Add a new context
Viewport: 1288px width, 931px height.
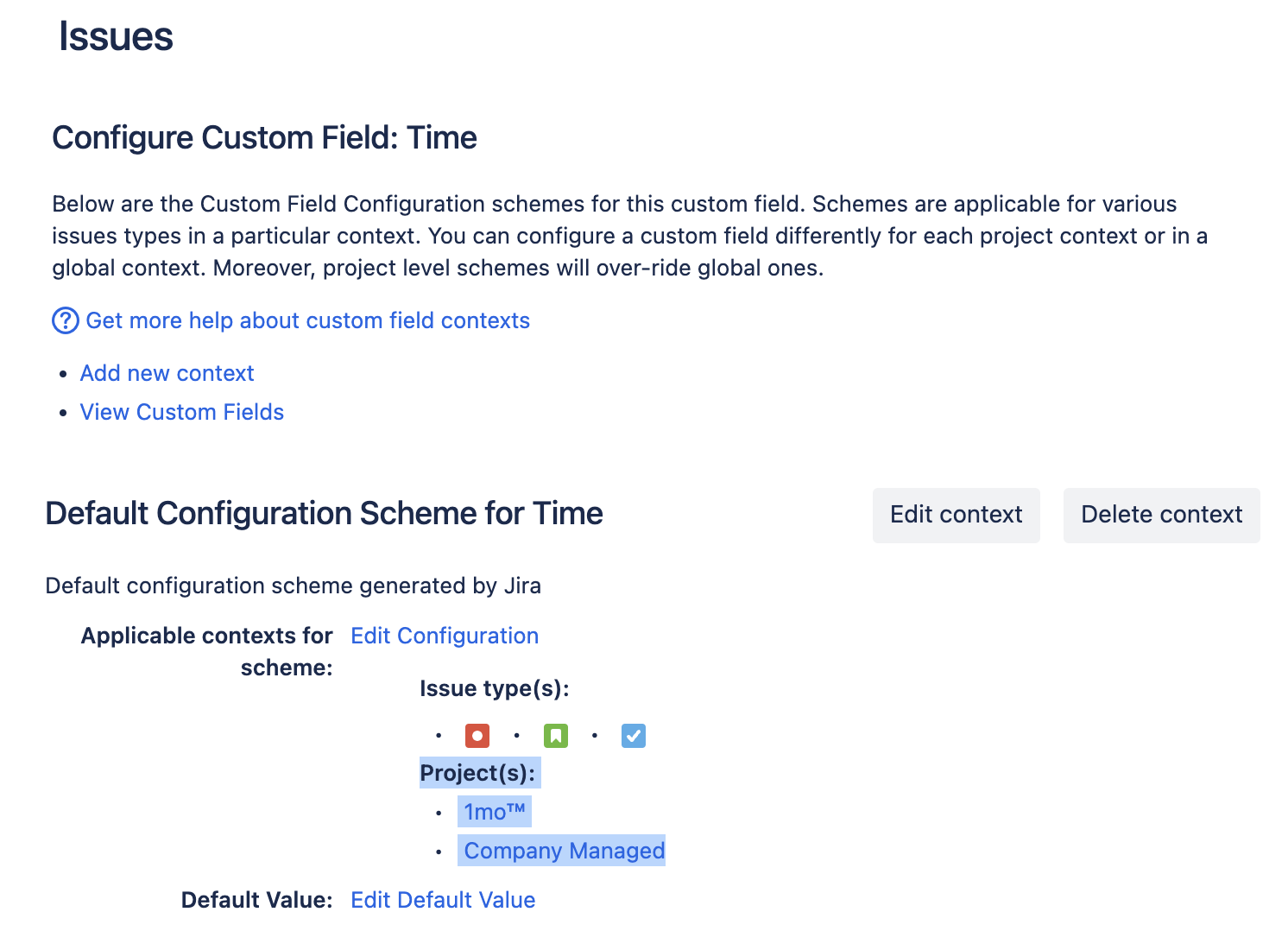point(167,373)
